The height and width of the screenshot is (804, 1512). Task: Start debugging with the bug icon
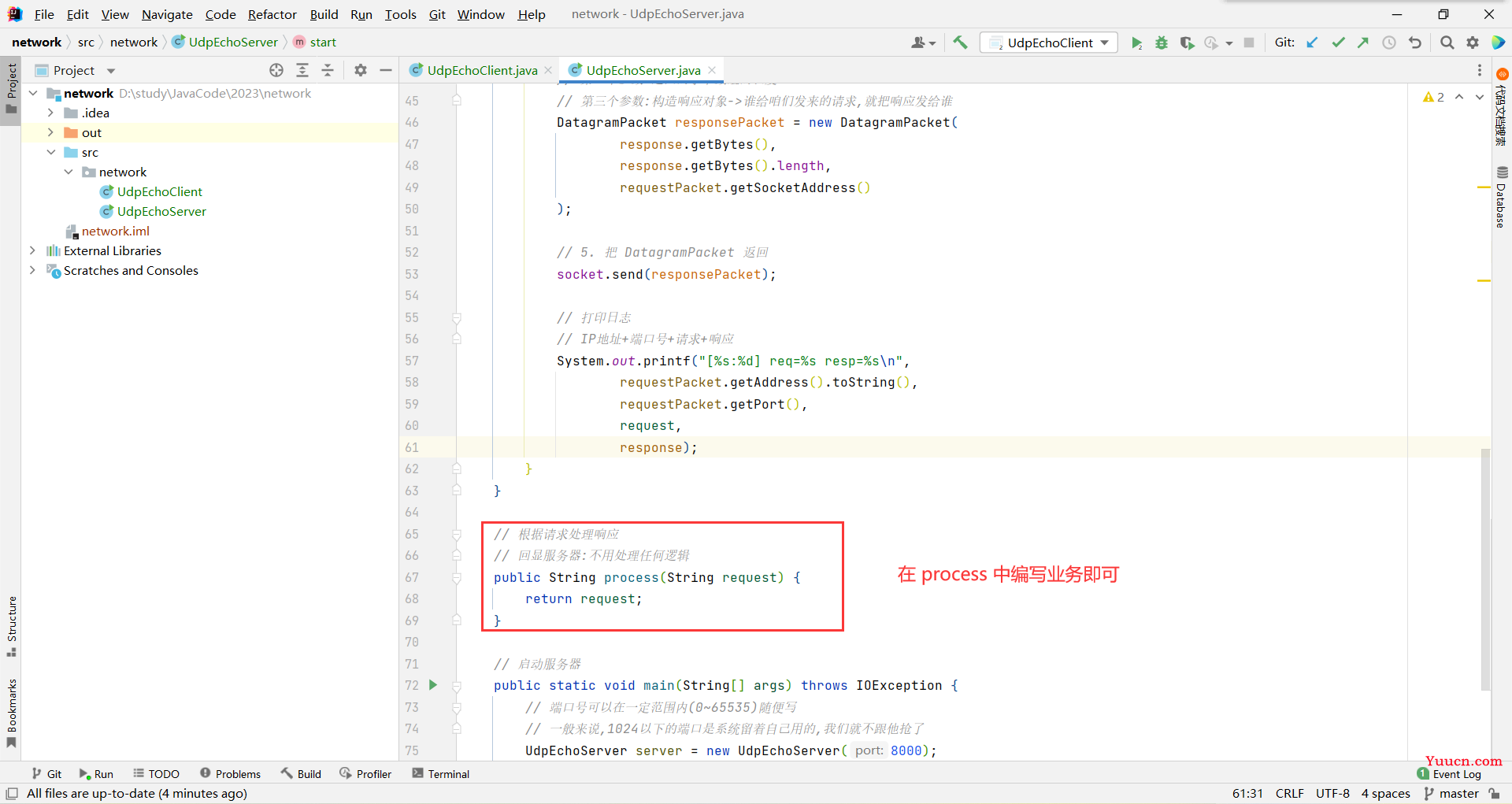[1162, 43]
